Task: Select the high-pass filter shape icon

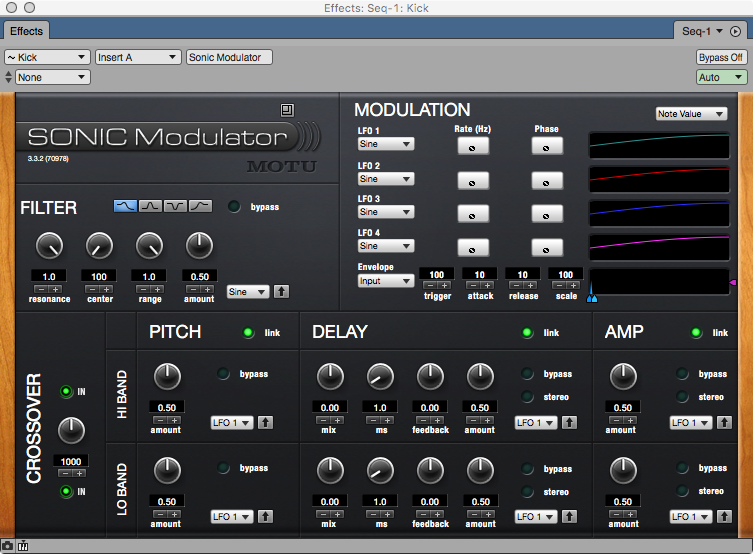Action: tap(200, 206)
